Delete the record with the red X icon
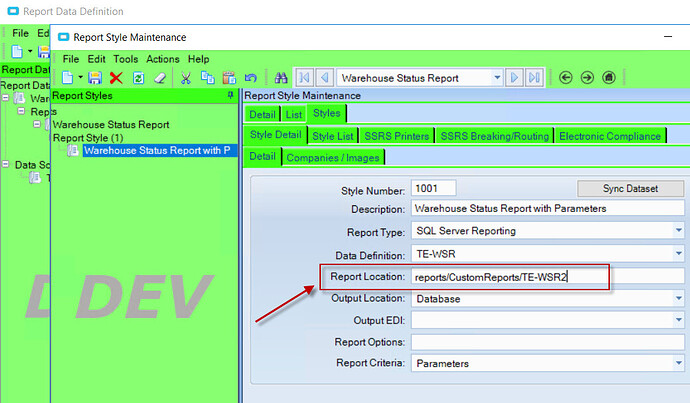690x403 pixels. click(x=116, y=78)
